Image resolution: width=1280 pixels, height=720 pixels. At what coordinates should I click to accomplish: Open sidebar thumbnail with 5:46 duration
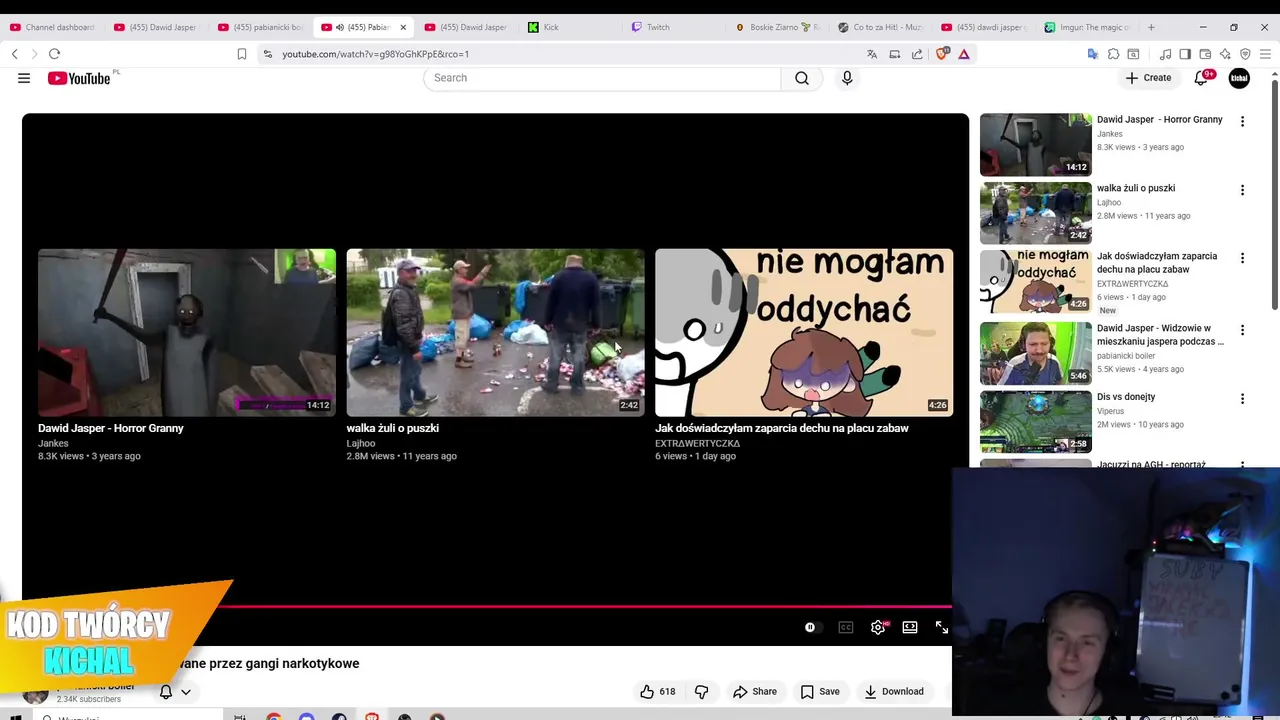point(1036,353)
